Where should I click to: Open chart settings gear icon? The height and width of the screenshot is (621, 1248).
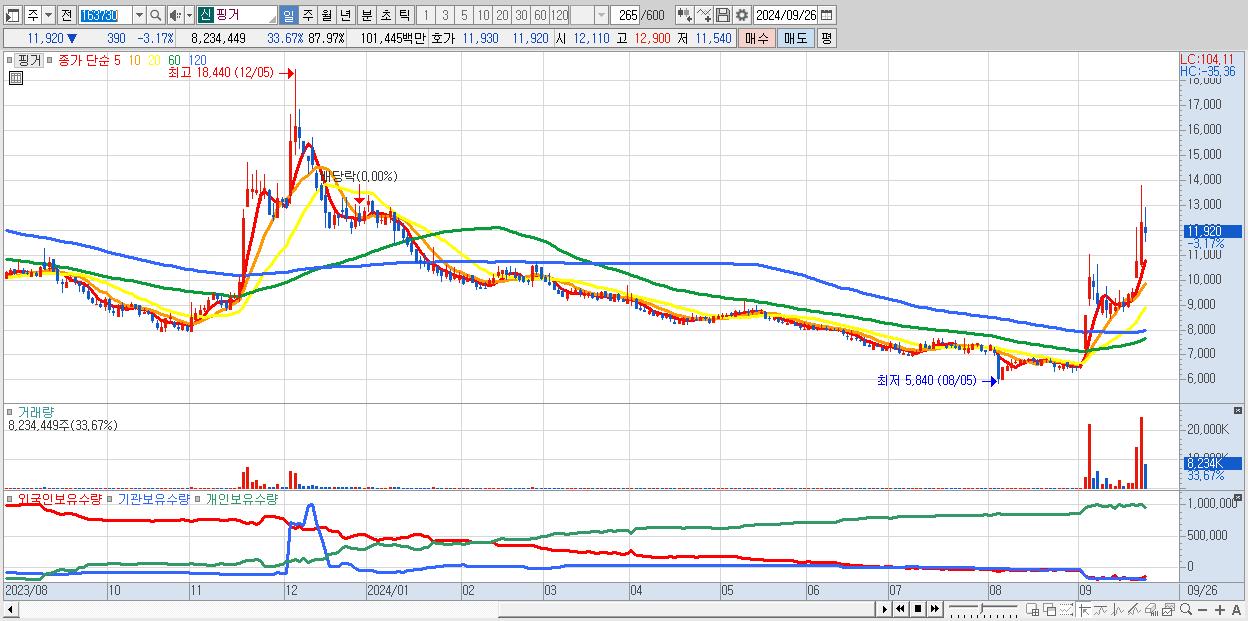[741, 15]
